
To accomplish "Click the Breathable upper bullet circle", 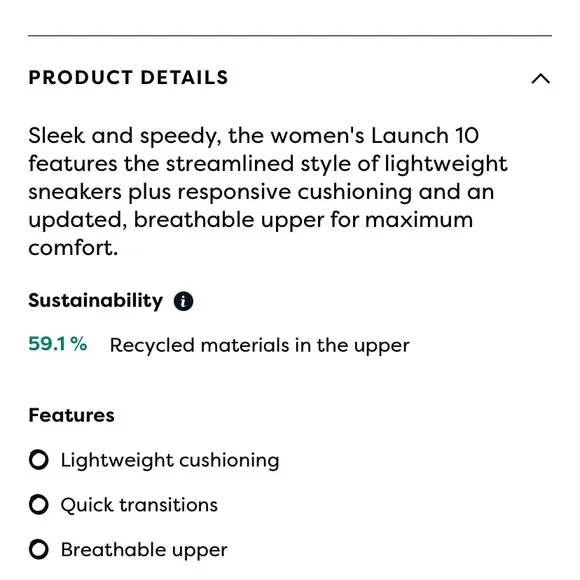I will [x=39, y=549].
